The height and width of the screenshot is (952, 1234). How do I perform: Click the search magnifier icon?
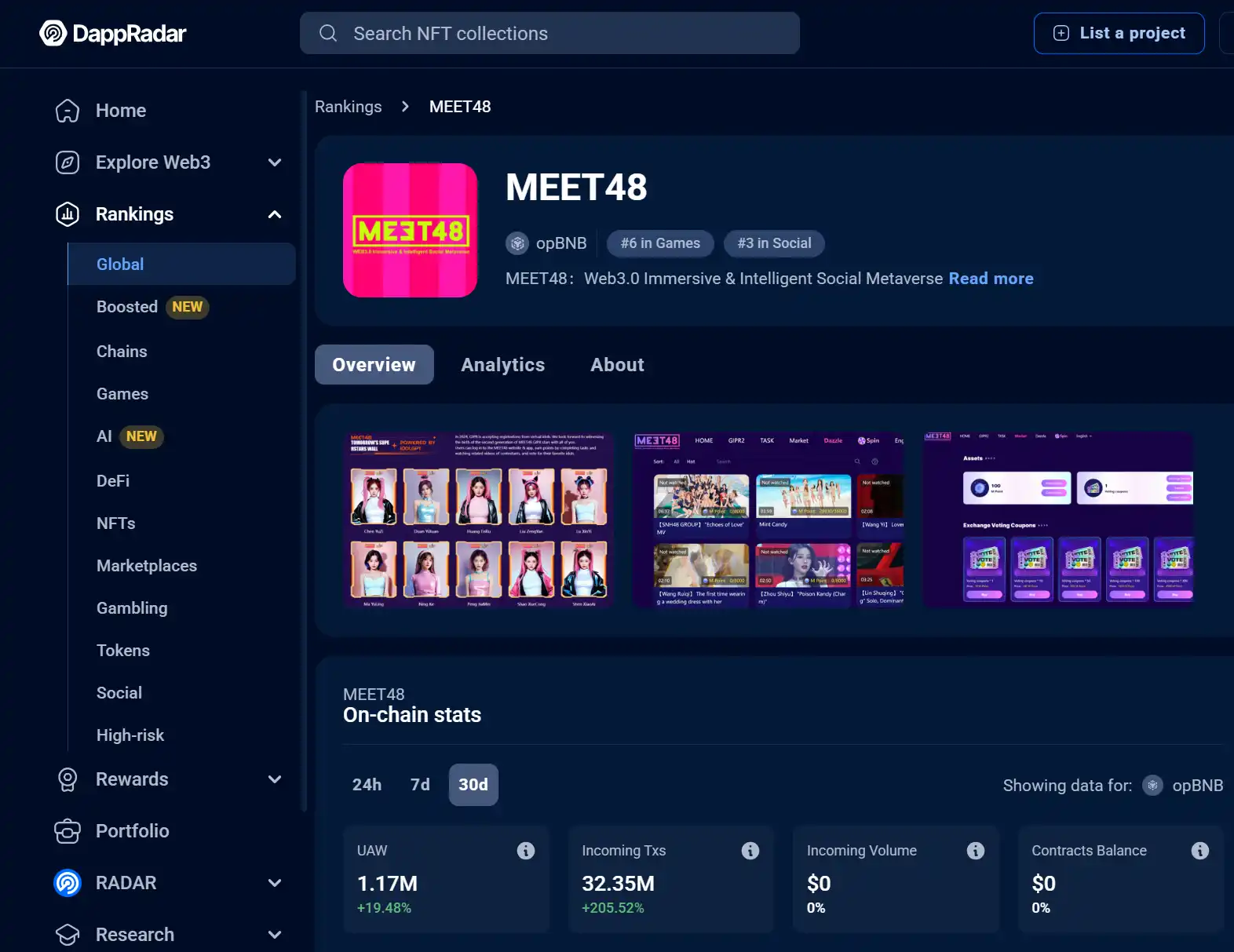click(x=328, y=33)
